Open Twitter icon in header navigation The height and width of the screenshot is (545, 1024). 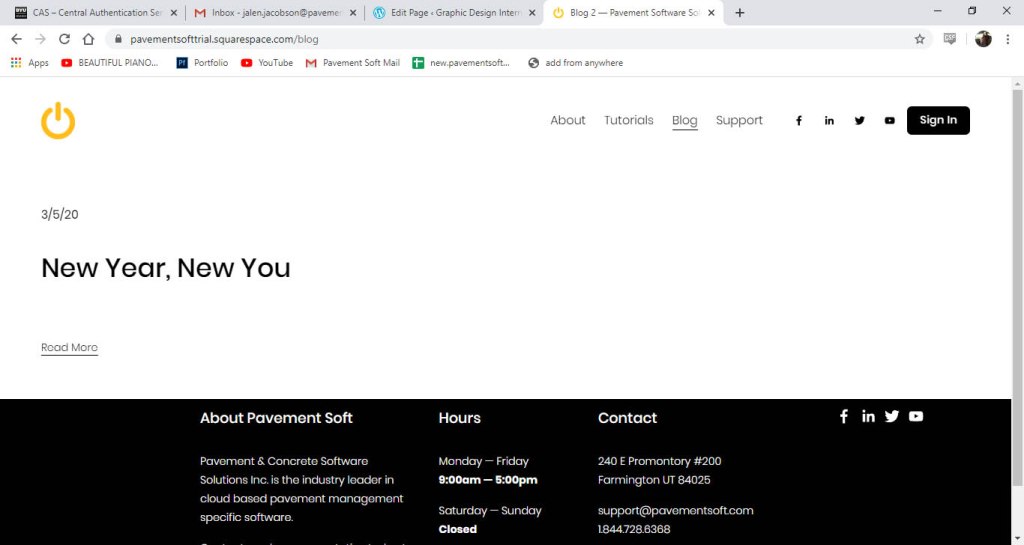click(859, 121)
